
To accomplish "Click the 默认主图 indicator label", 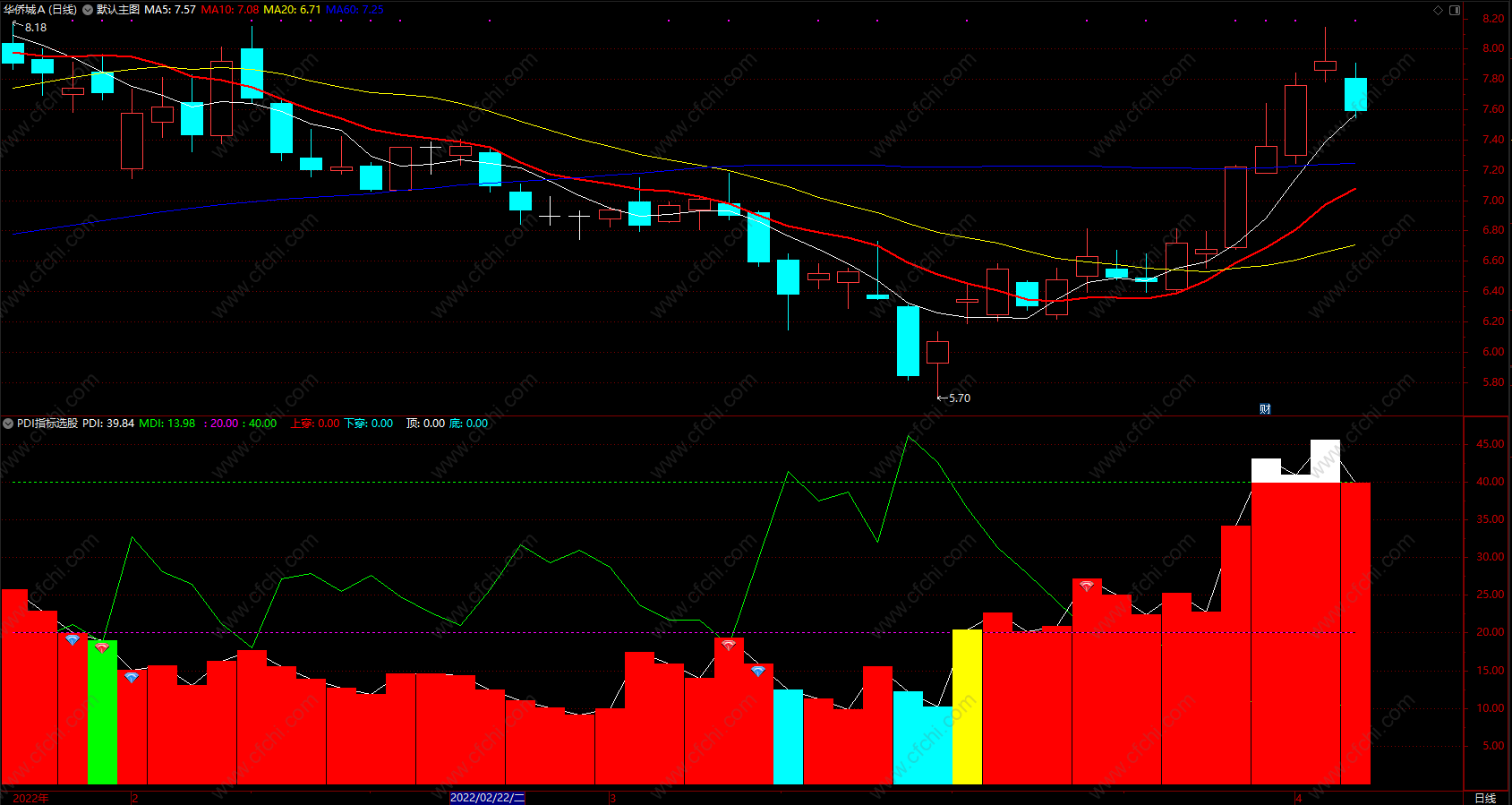I will (x=118, y=10).
